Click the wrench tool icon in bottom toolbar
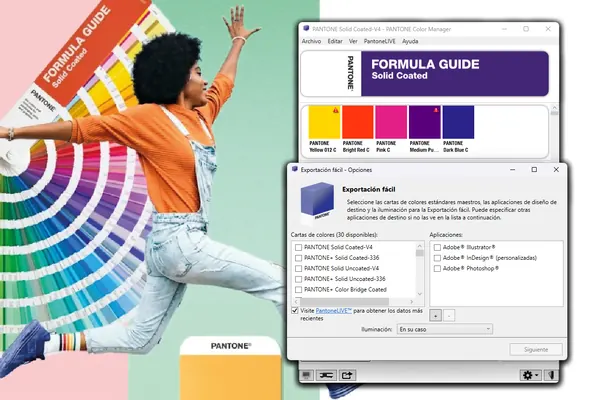 click(x=326, y=375)
